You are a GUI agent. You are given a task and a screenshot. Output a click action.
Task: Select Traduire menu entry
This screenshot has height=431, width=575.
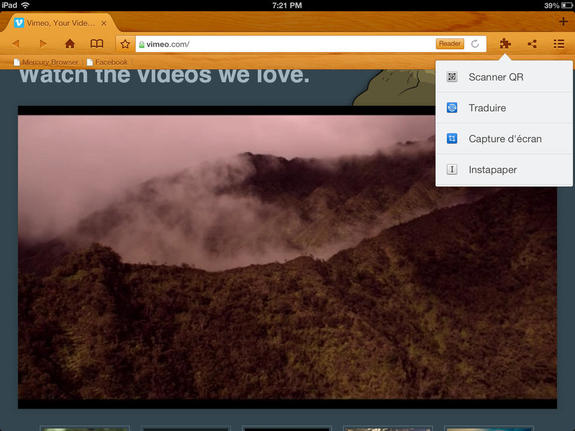[504, 108]
